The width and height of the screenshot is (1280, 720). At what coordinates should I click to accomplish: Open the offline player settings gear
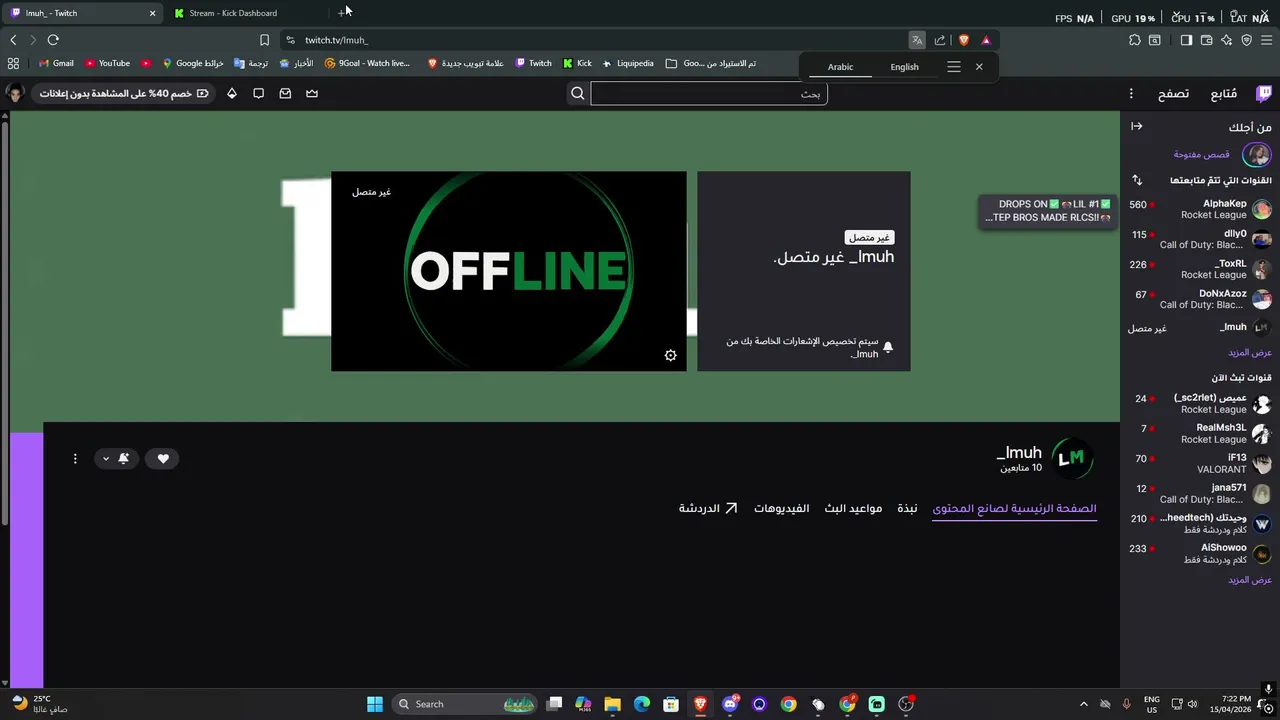(671, 355)
